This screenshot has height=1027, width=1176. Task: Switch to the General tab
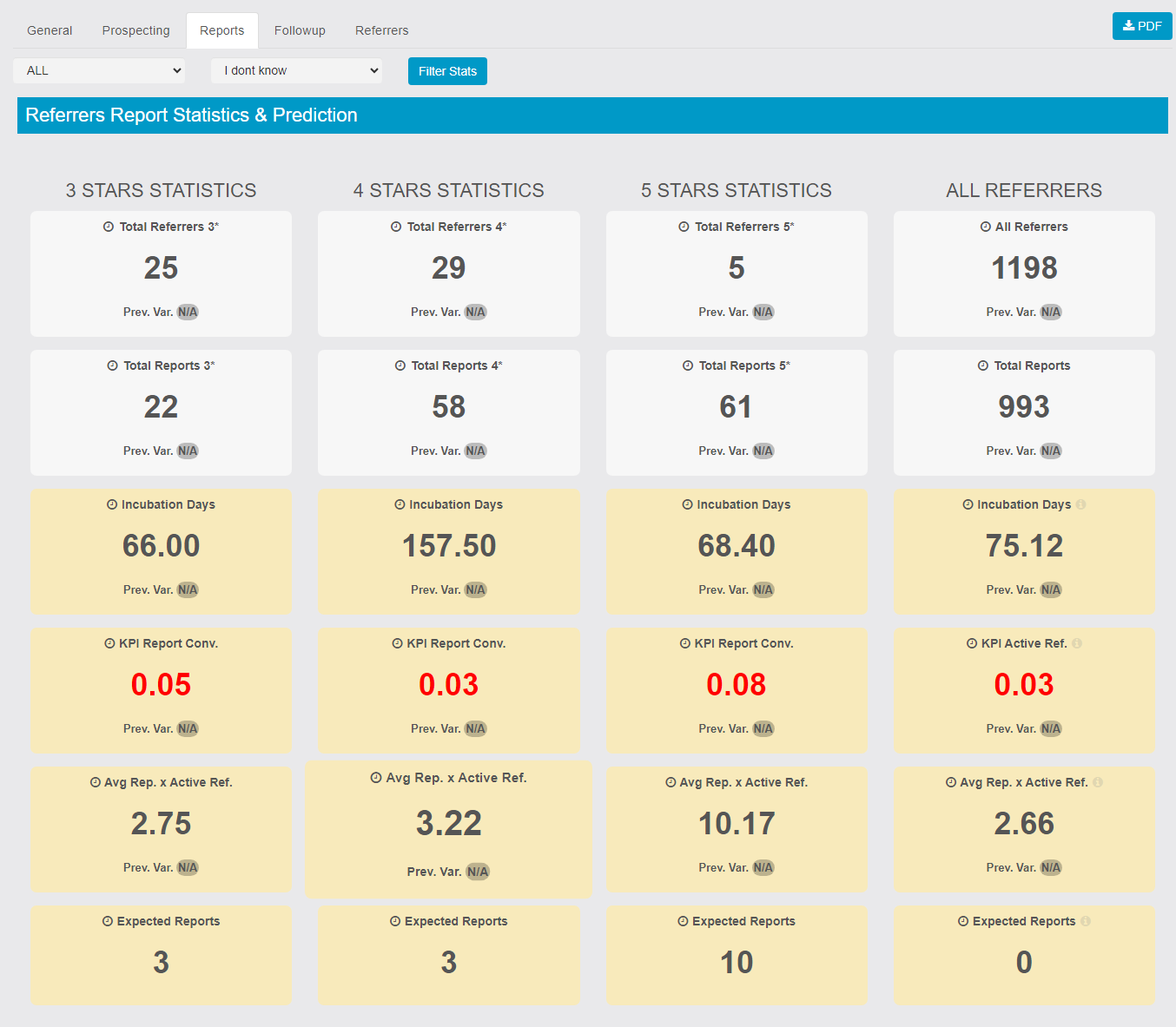50,30
